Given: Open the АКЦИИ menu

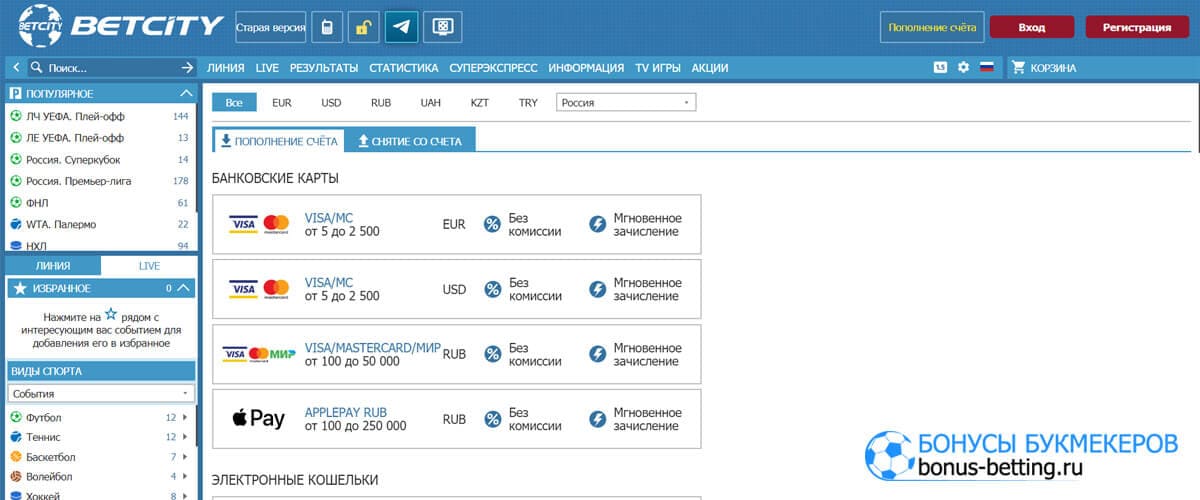Looking at the screenshot, I should [710, 68].
